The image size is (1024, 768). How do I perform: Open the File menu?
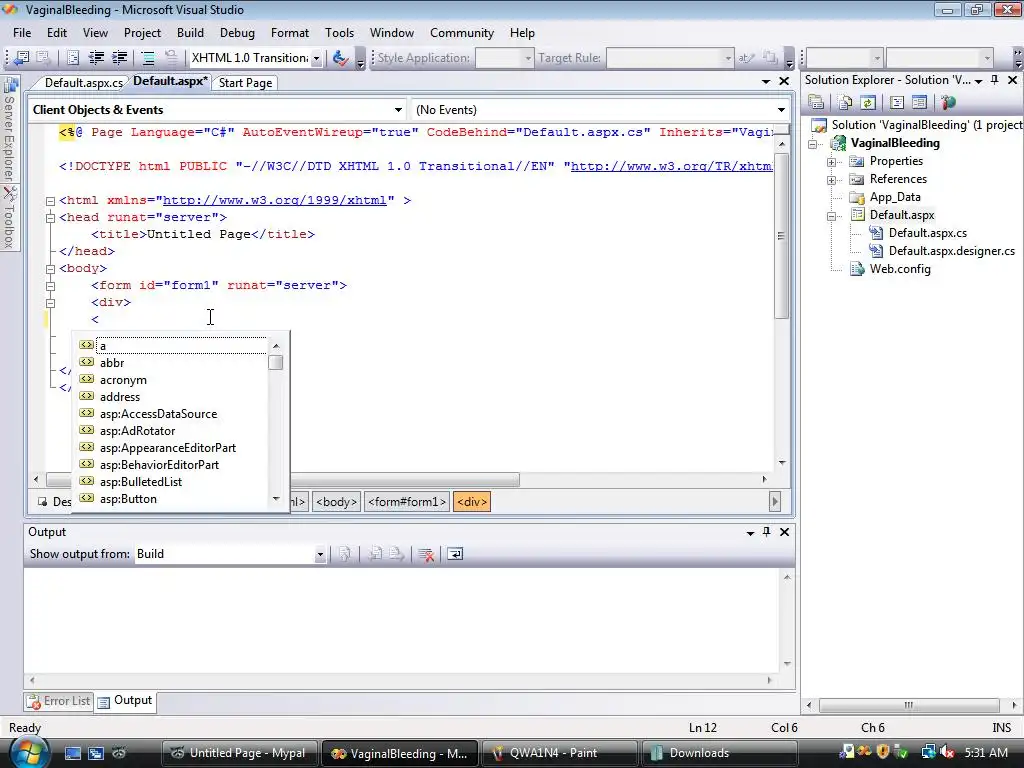[22, 33]
